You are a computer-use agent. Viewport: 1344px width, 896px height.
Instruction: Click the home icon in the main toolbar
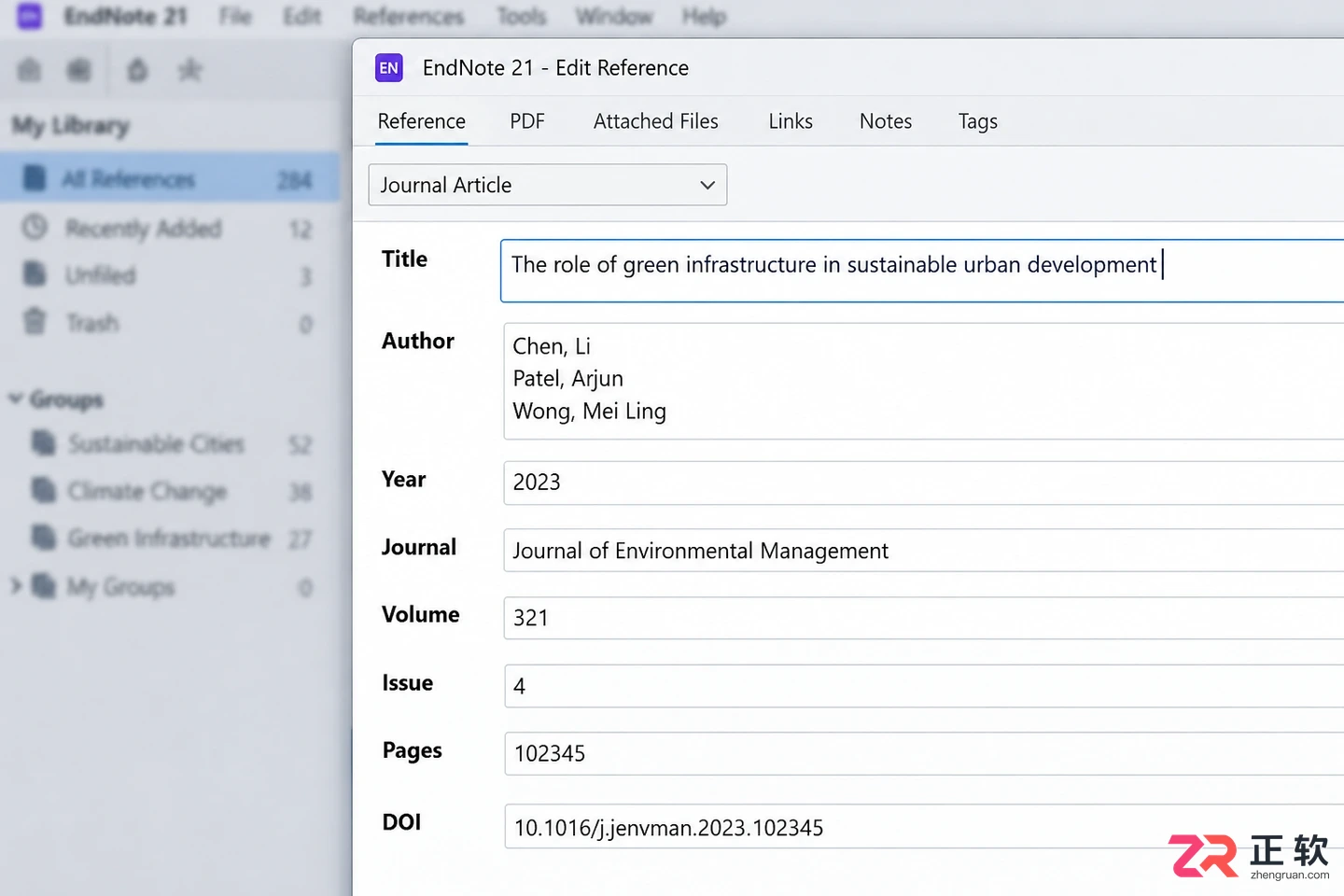(30, 70)
